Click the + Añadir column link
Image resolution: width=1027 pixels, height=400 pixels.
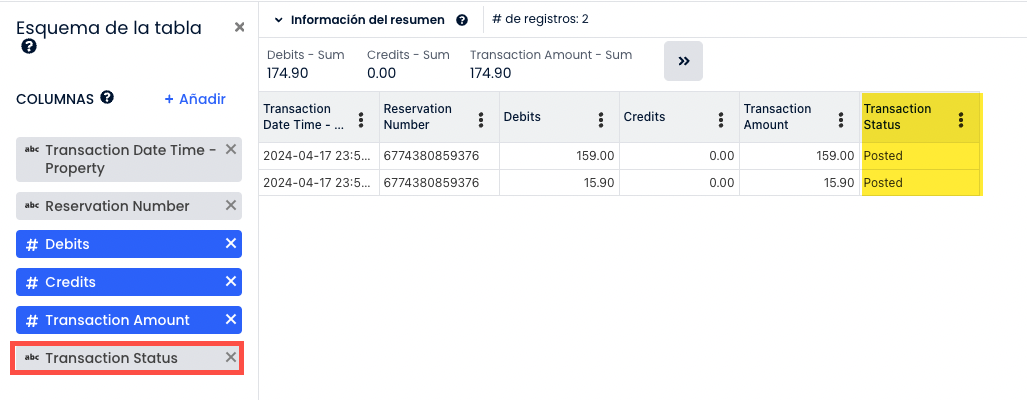tap(195, 99)
